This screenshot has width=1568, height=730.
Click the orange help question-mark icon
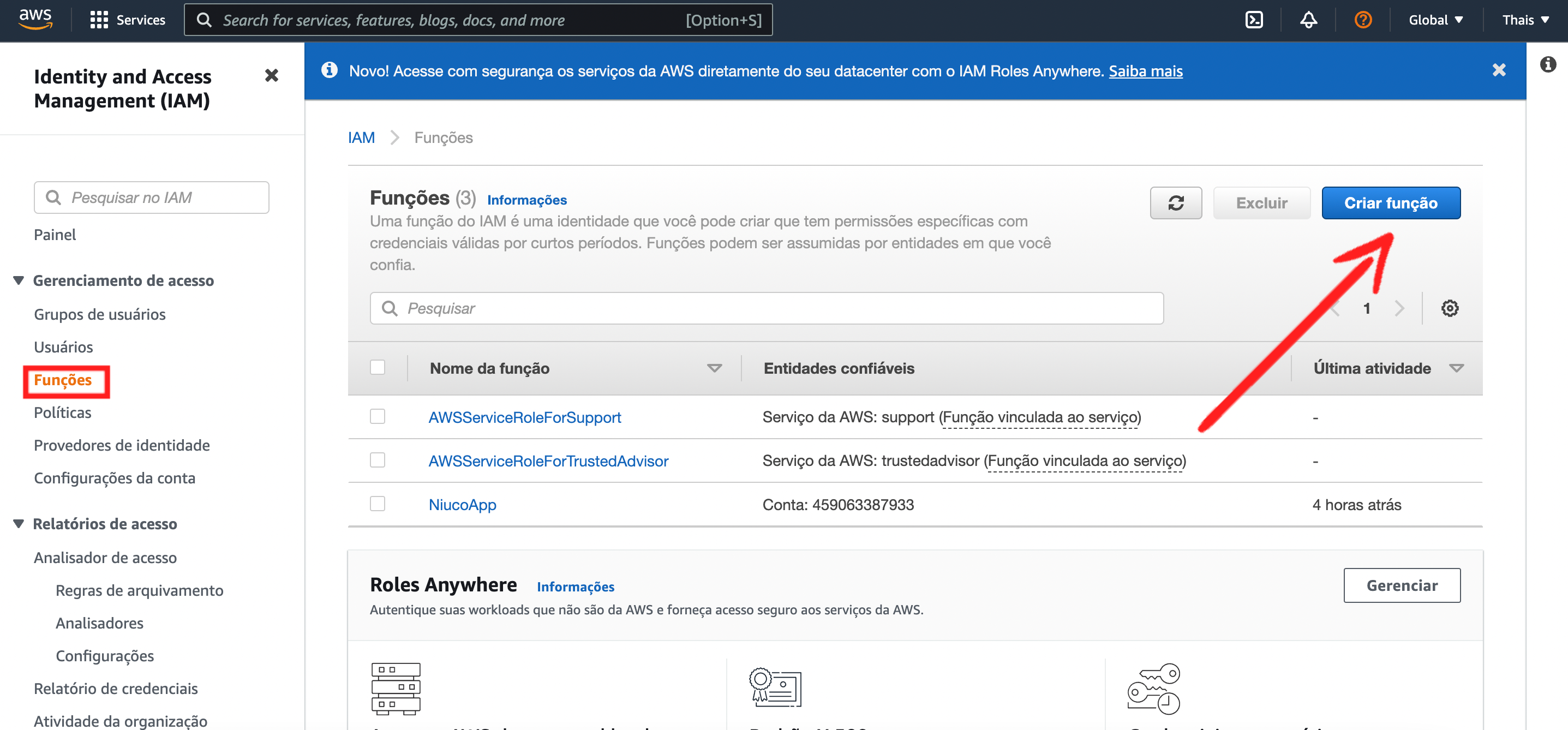[1362, 20]
